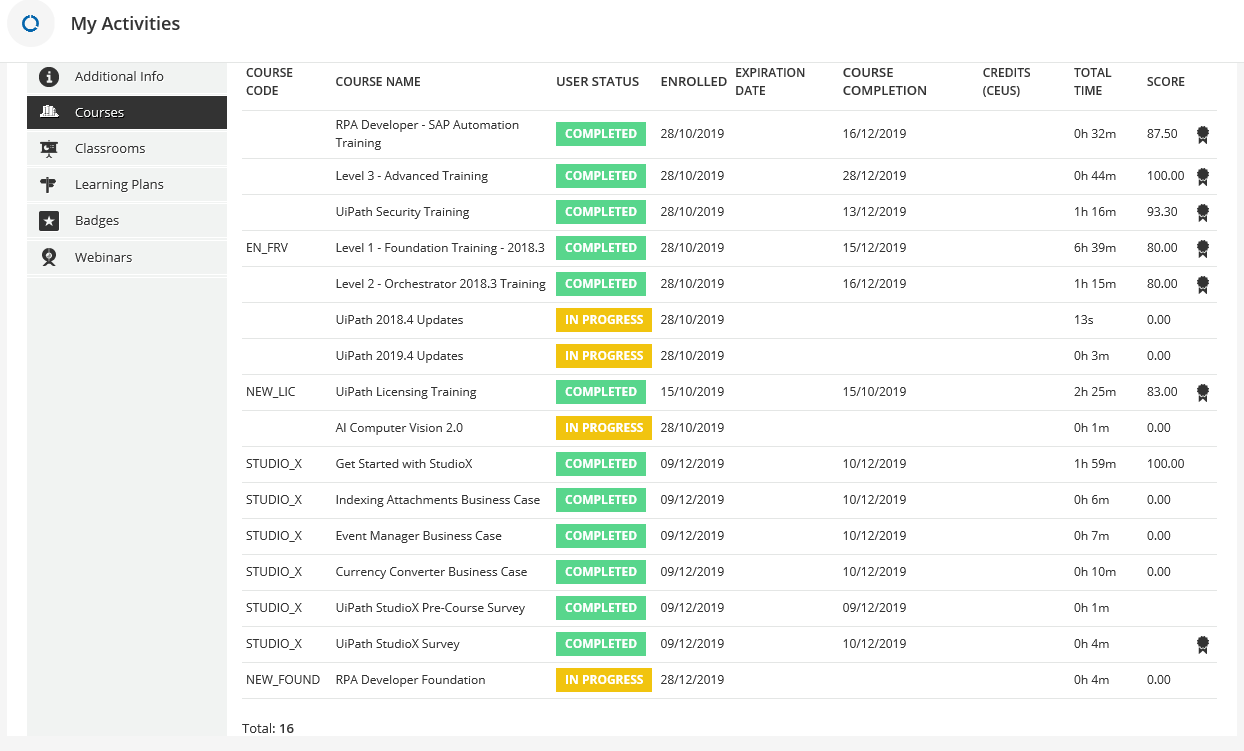Click the Badges star icon
The width and height of the screenshot is (1244, 751).
(49, 221)
